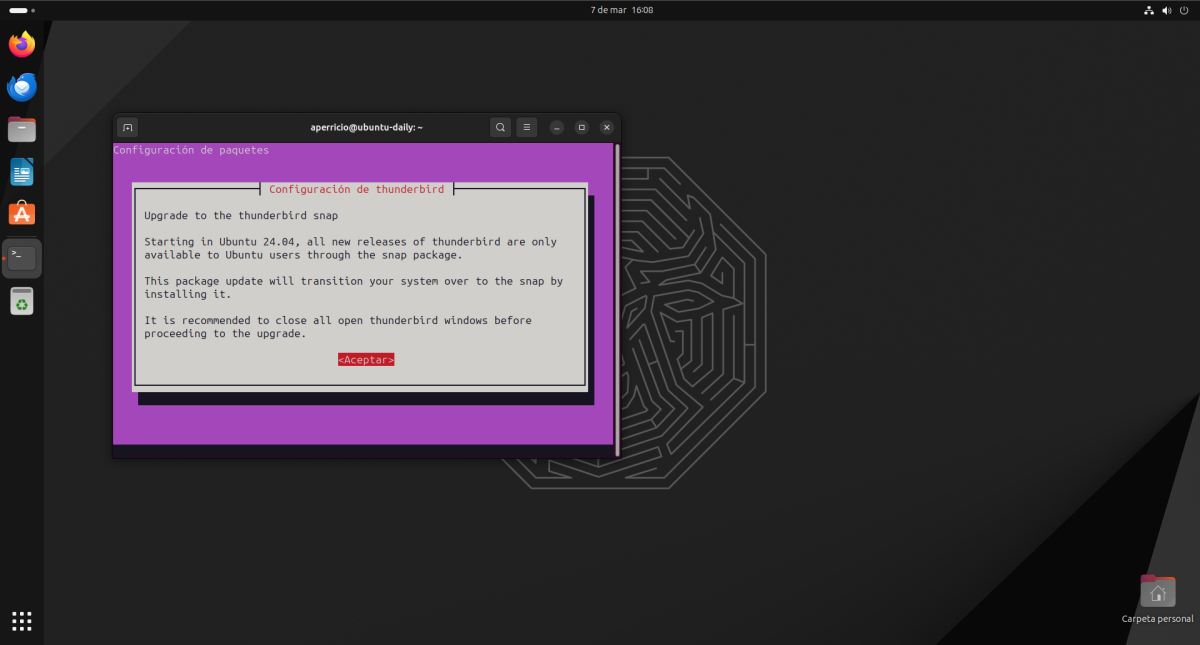
Task: Launch Thunderbird mail from the dock
Action: [22, 87]
